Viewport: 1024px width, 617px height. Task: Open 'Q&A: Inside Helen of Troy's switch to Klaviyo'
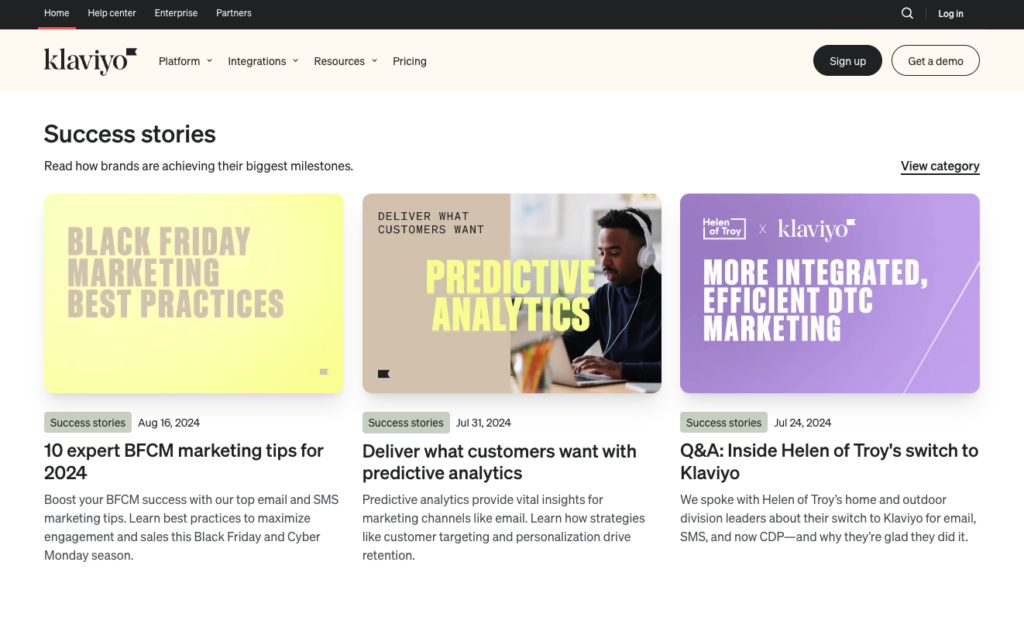click(x=829, y=462)
